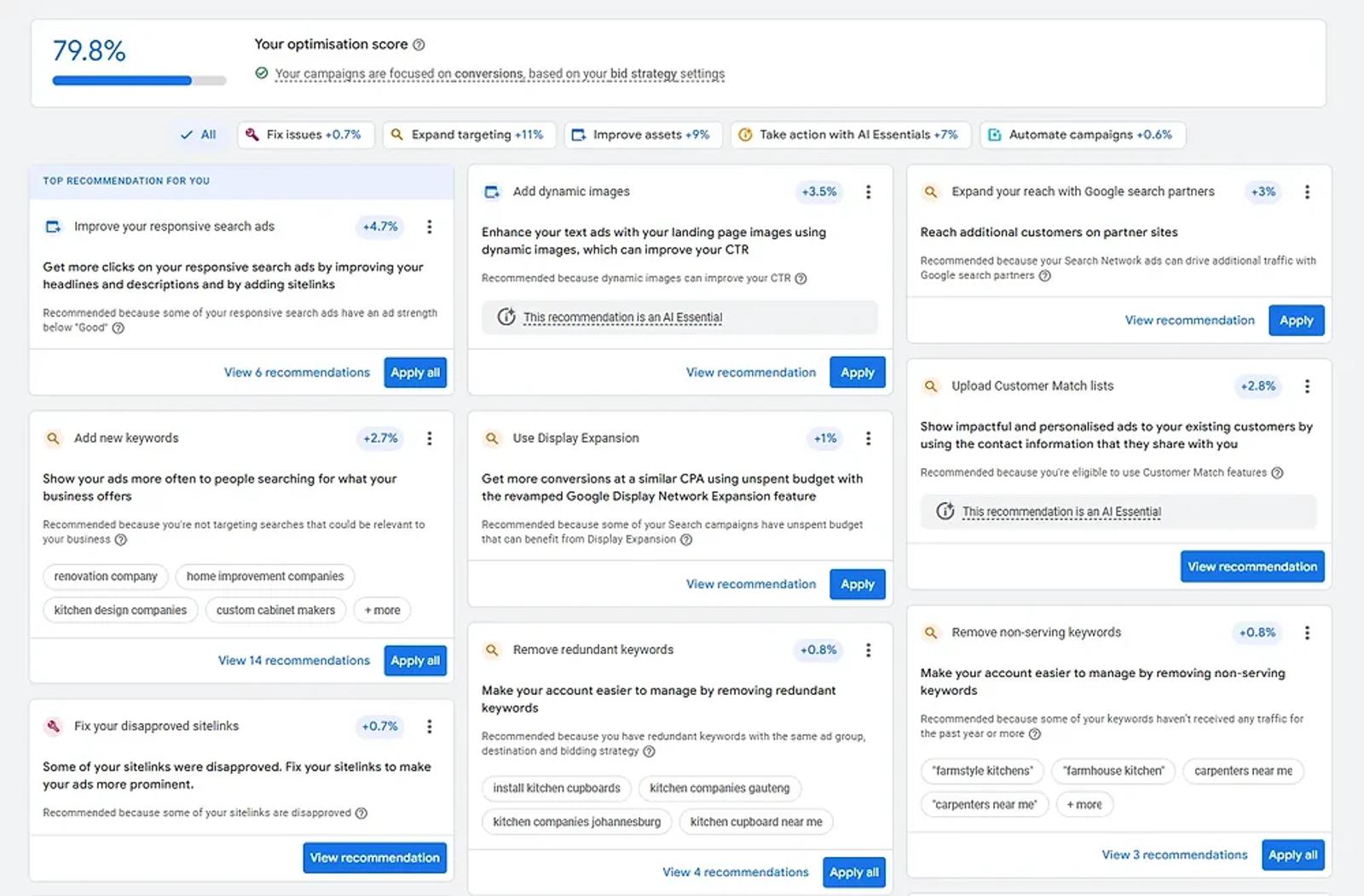Viewport: 1364px width, 896px height.
Task: Apply the Display Expansion recommendation
Action: (x=858, y=584)
